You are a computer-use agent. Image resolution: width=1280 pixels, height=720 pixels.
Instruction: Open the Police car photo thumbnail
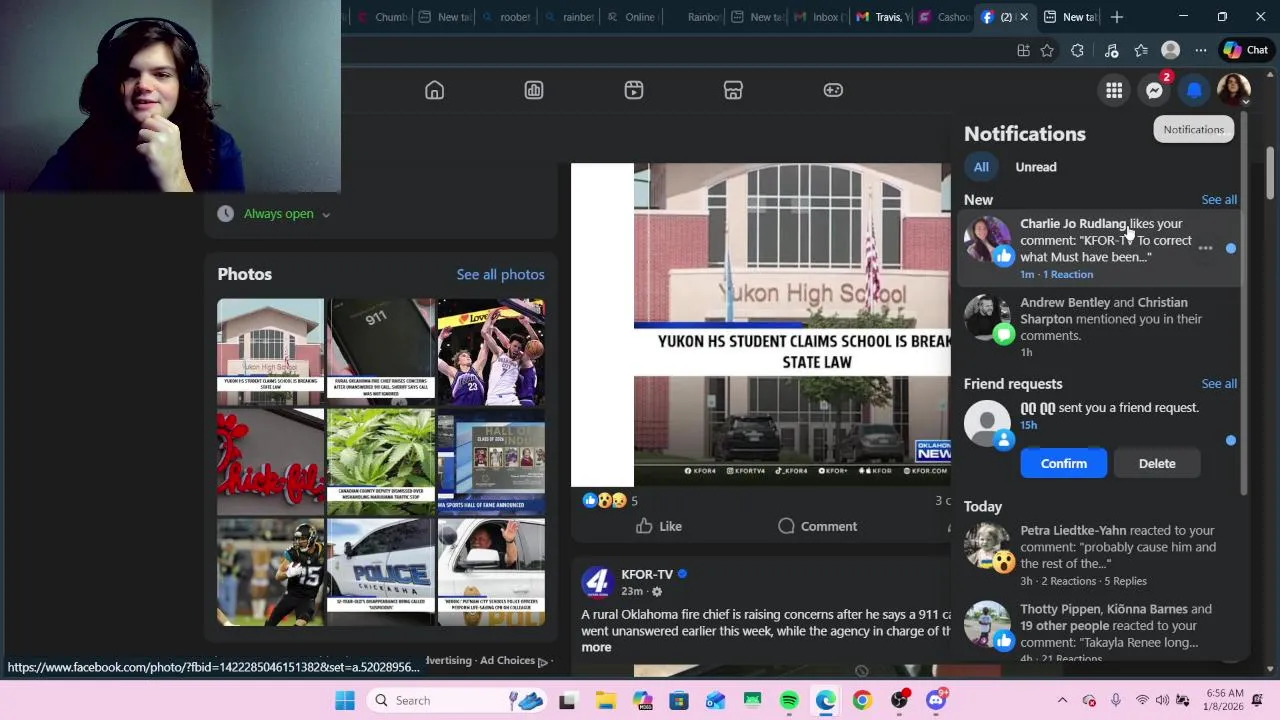click(x=381, y=572)
